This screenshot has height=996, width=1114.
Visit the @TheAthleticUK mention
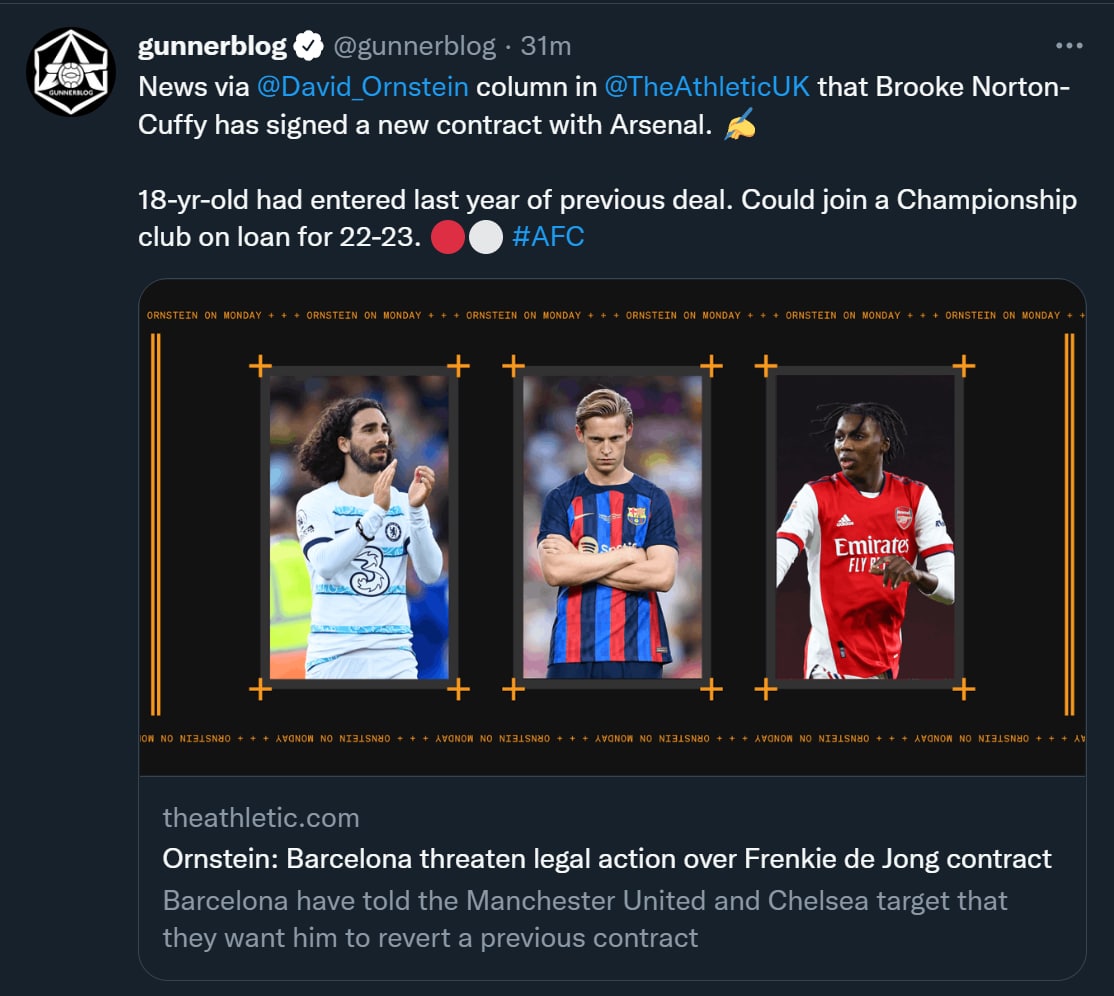click(x=707, y=87)
